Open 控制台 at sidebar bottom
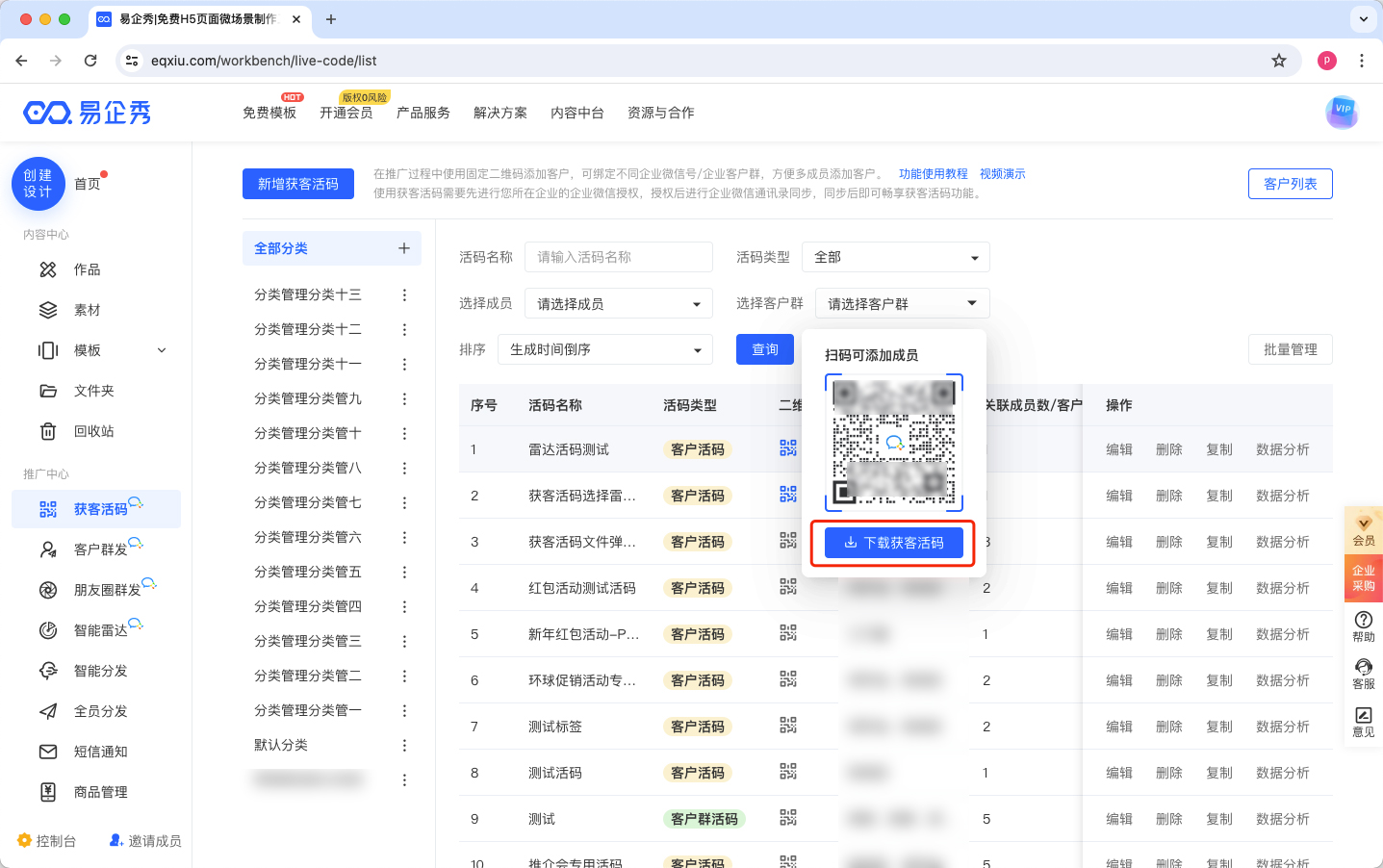 click(46, 841)
